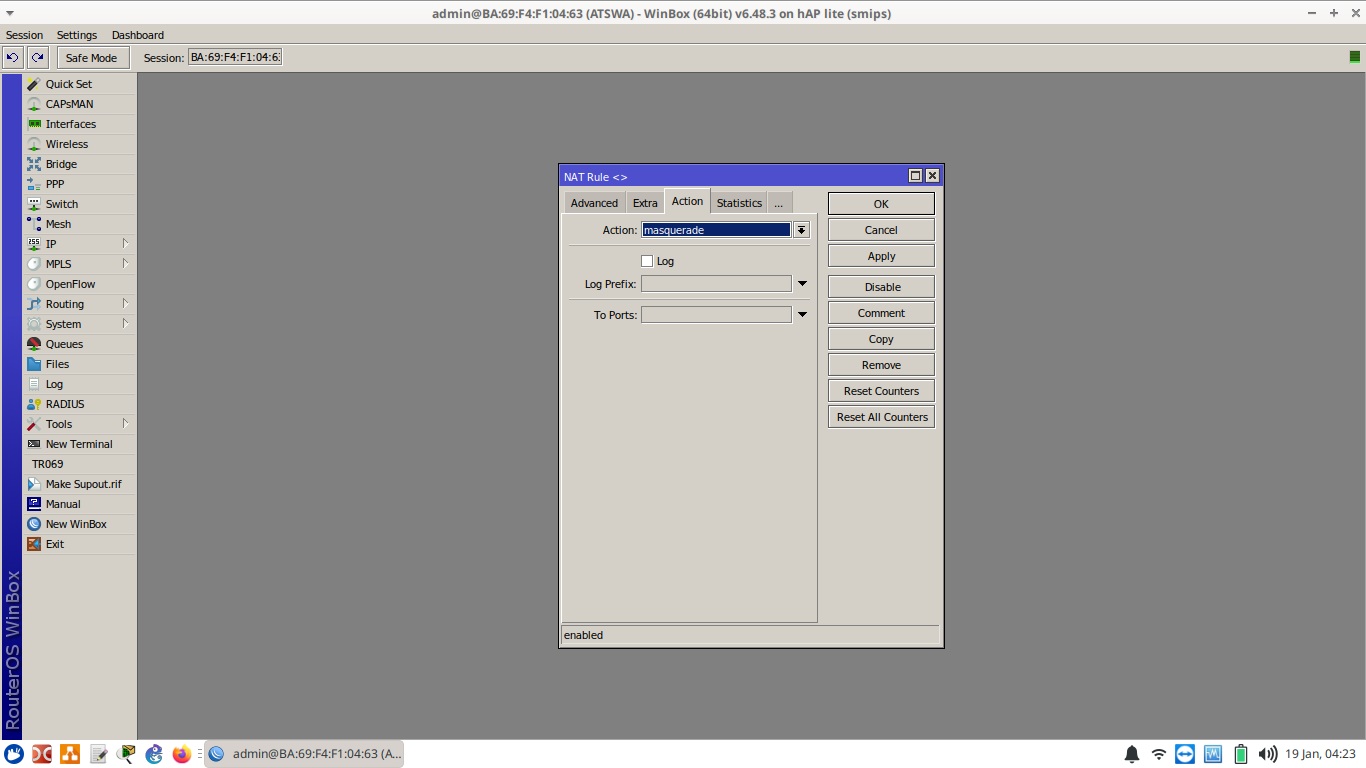Select the Action tab
This screenshot has height=768, width=1366.
pos(687,201)
